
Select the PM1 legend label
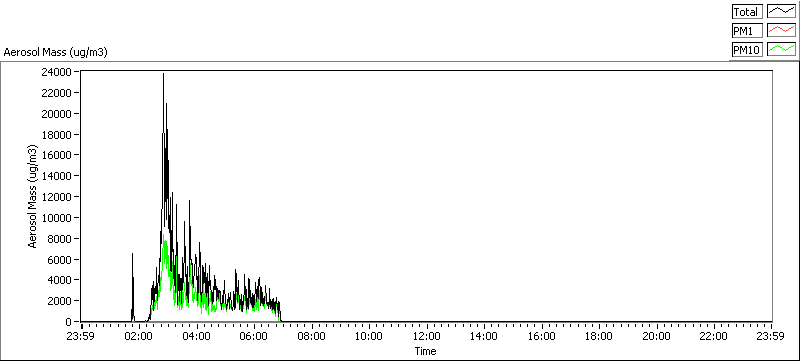point(746,31)
